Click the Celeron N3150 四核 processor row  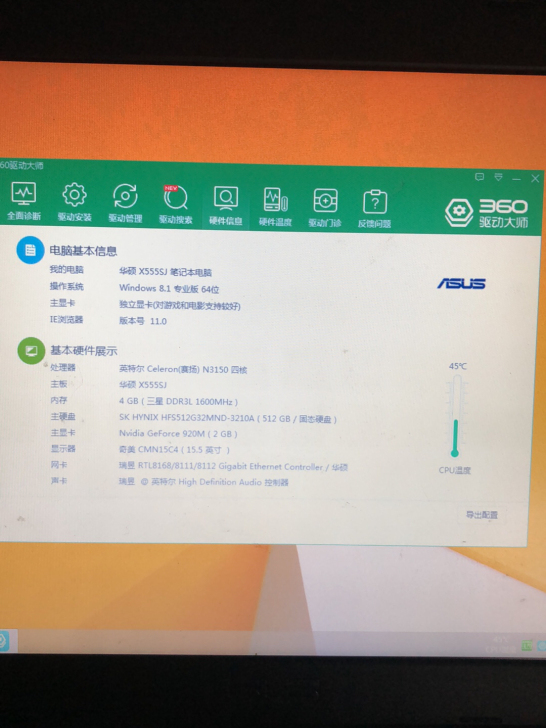[x=183, y=370]
